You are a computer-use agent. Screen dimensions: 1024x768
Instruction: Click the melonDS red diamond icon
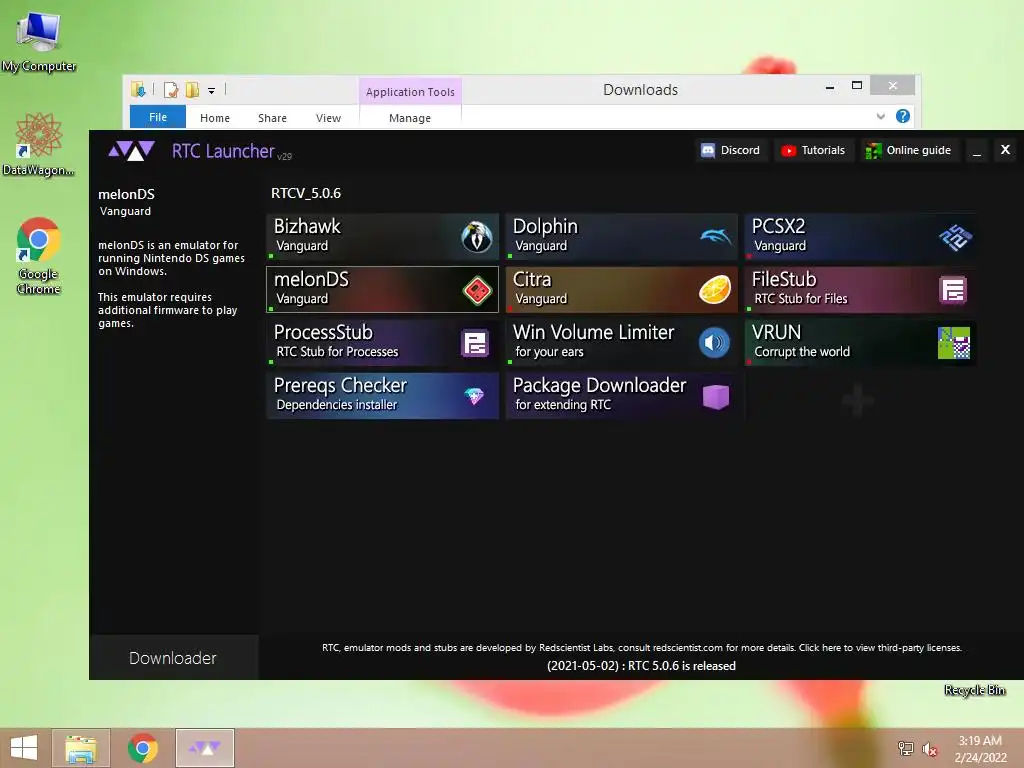pyautogui.click(x=477, y=290)
